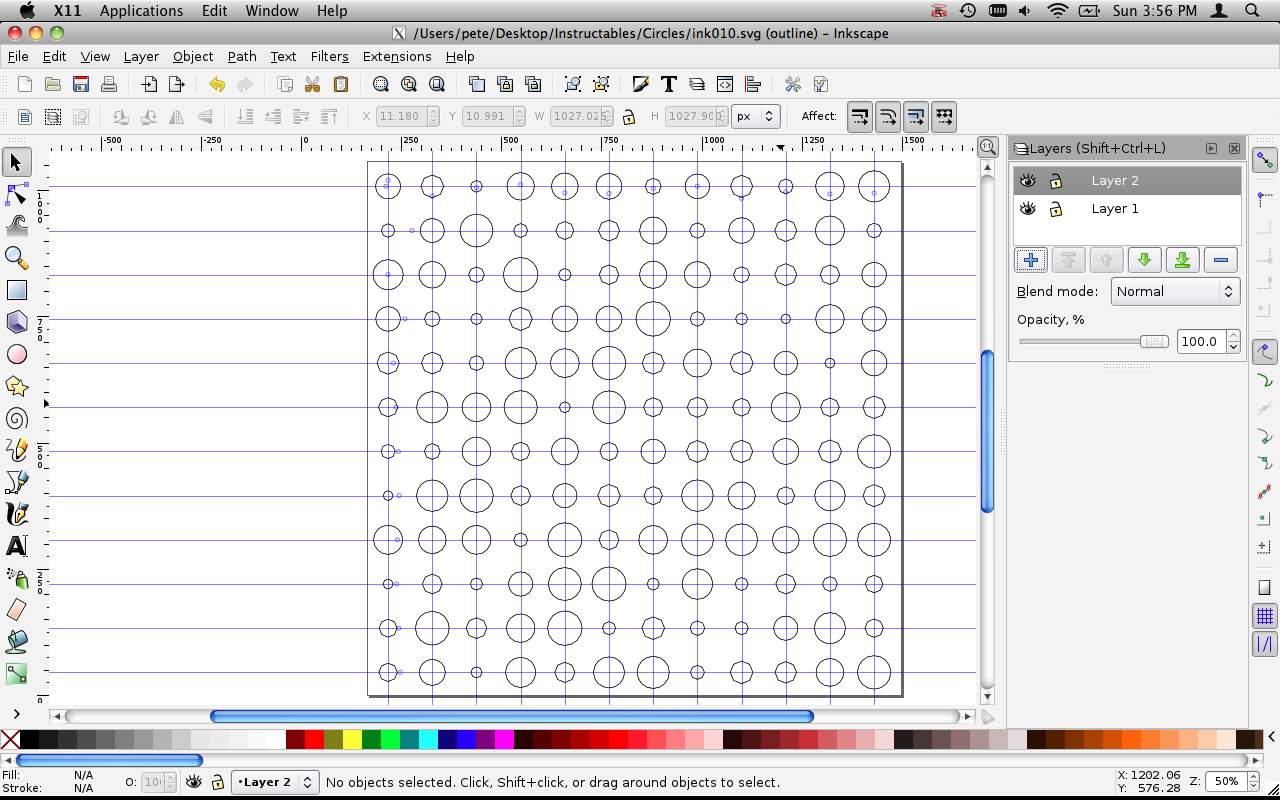Image resolution: width=1280 pixels, height=800 pixels.
Task: Open the Object menu
Action: click(193, 56)
